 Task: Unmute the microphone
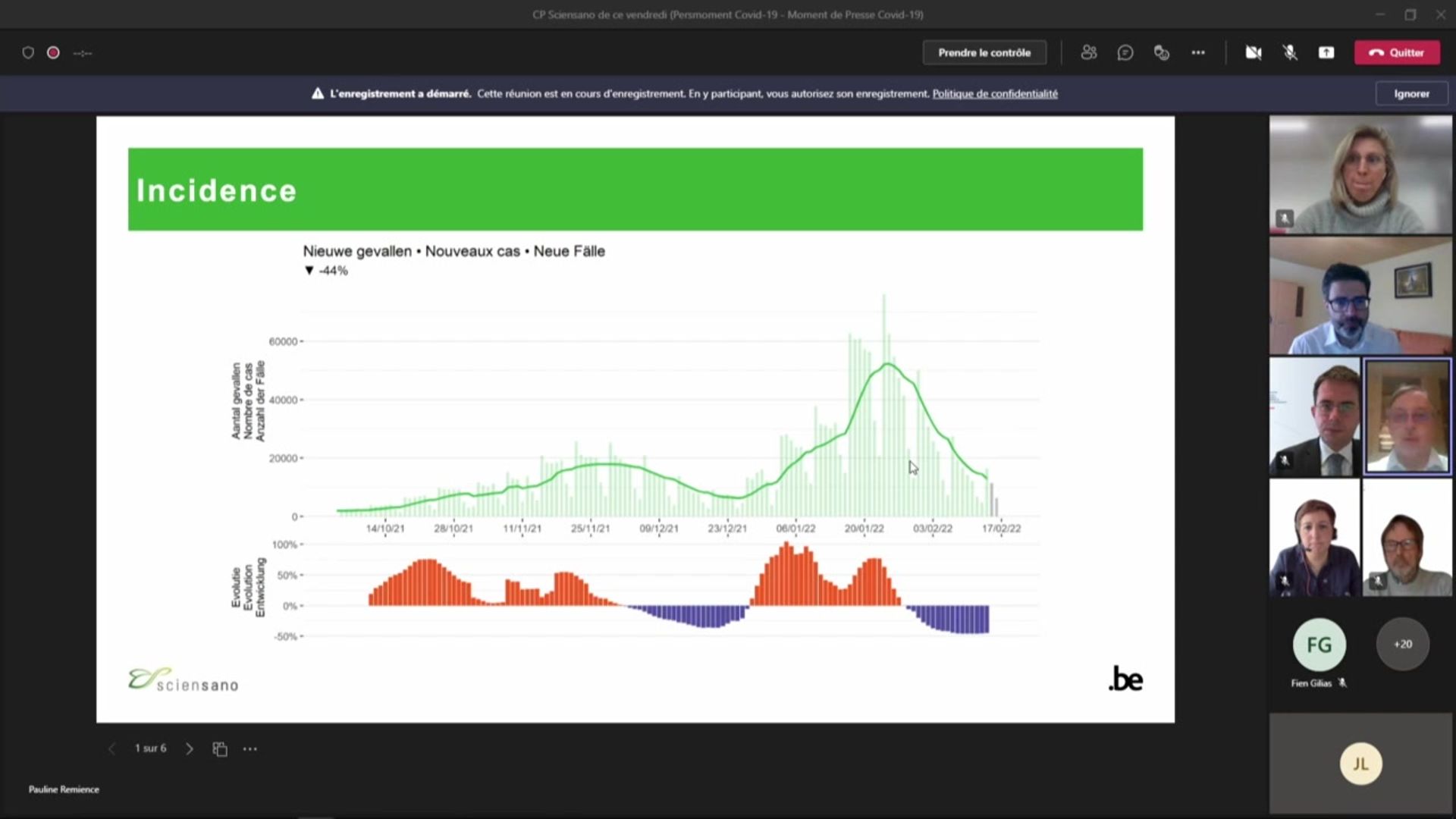[1290, 52]
